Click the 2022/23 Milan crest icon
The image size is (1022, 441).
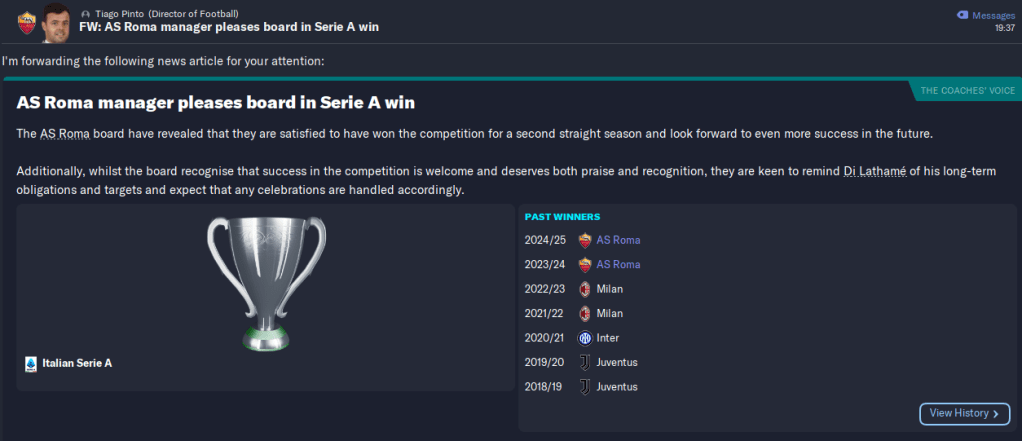pos(584,289)
